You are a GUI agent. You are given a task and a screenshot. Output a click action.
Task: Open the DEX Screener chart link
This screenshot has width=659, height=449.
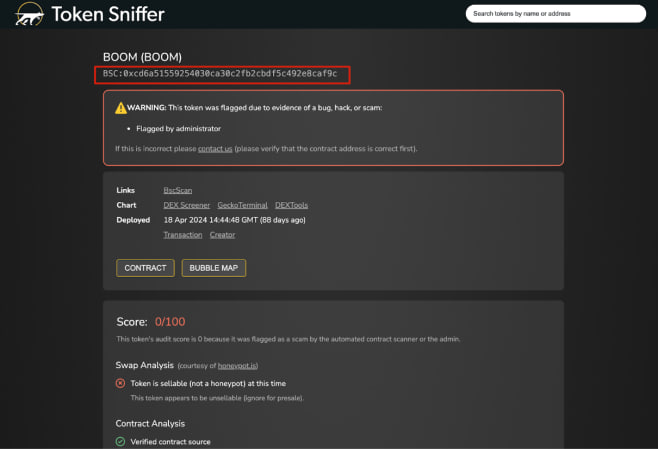point(187,205)
